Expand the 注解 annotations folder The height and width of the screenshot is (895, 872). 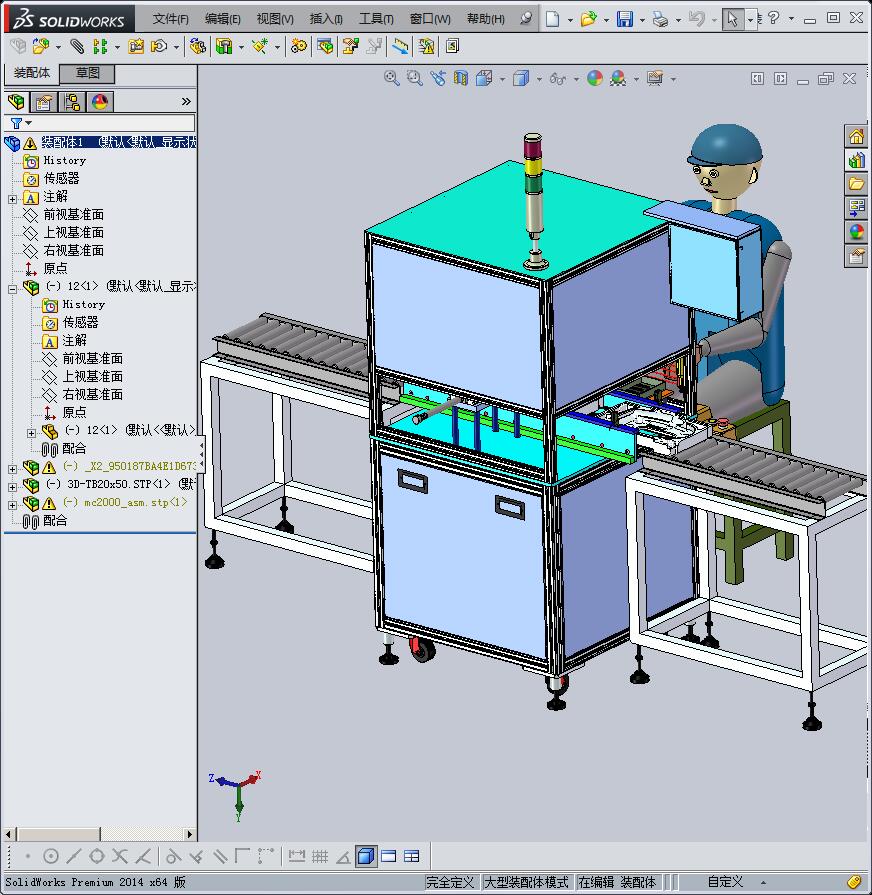coord(12,199)
